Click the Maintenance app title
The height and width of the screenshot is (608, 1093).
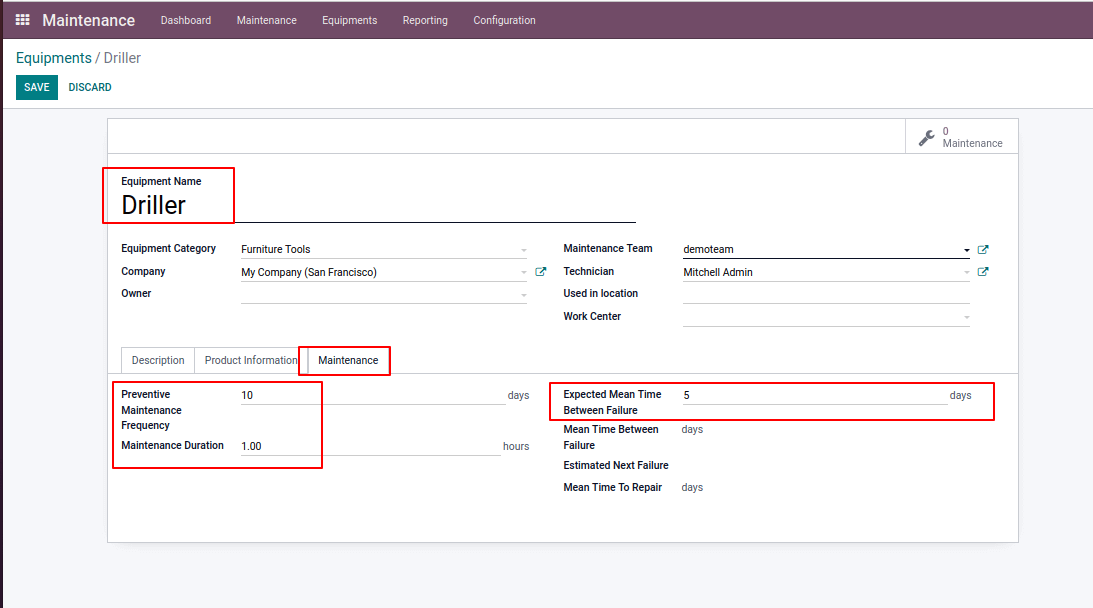click(89, 20)
